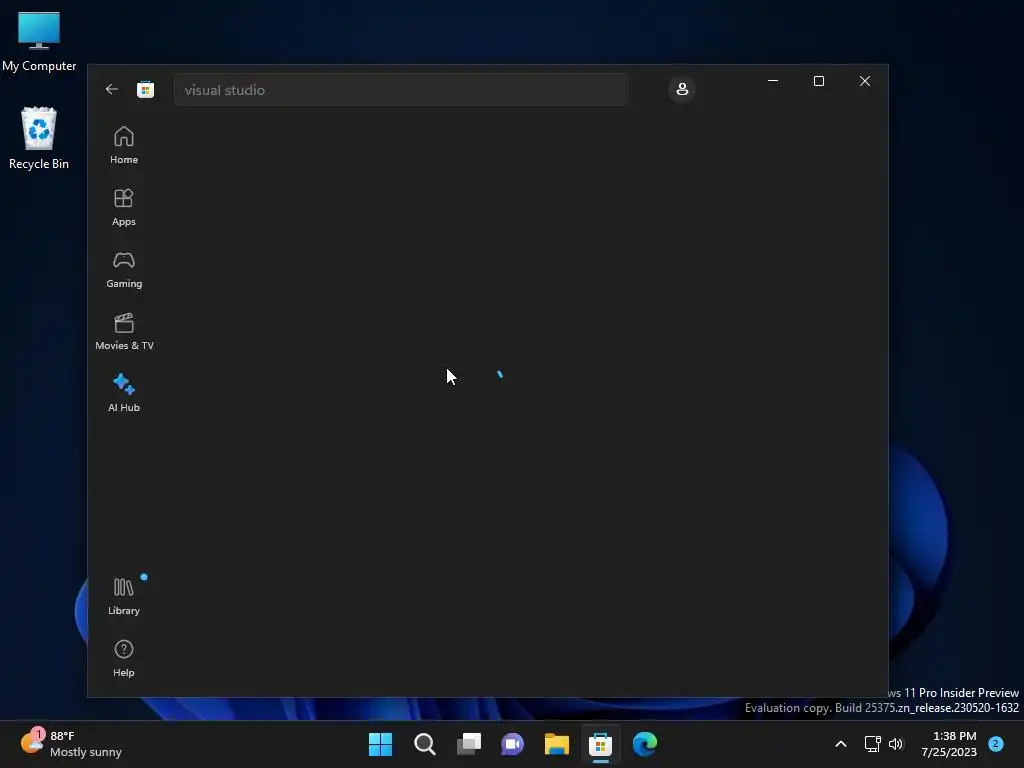1024x768 pixels.
Task: Open the Help section
Action: [x=123, y=658]
